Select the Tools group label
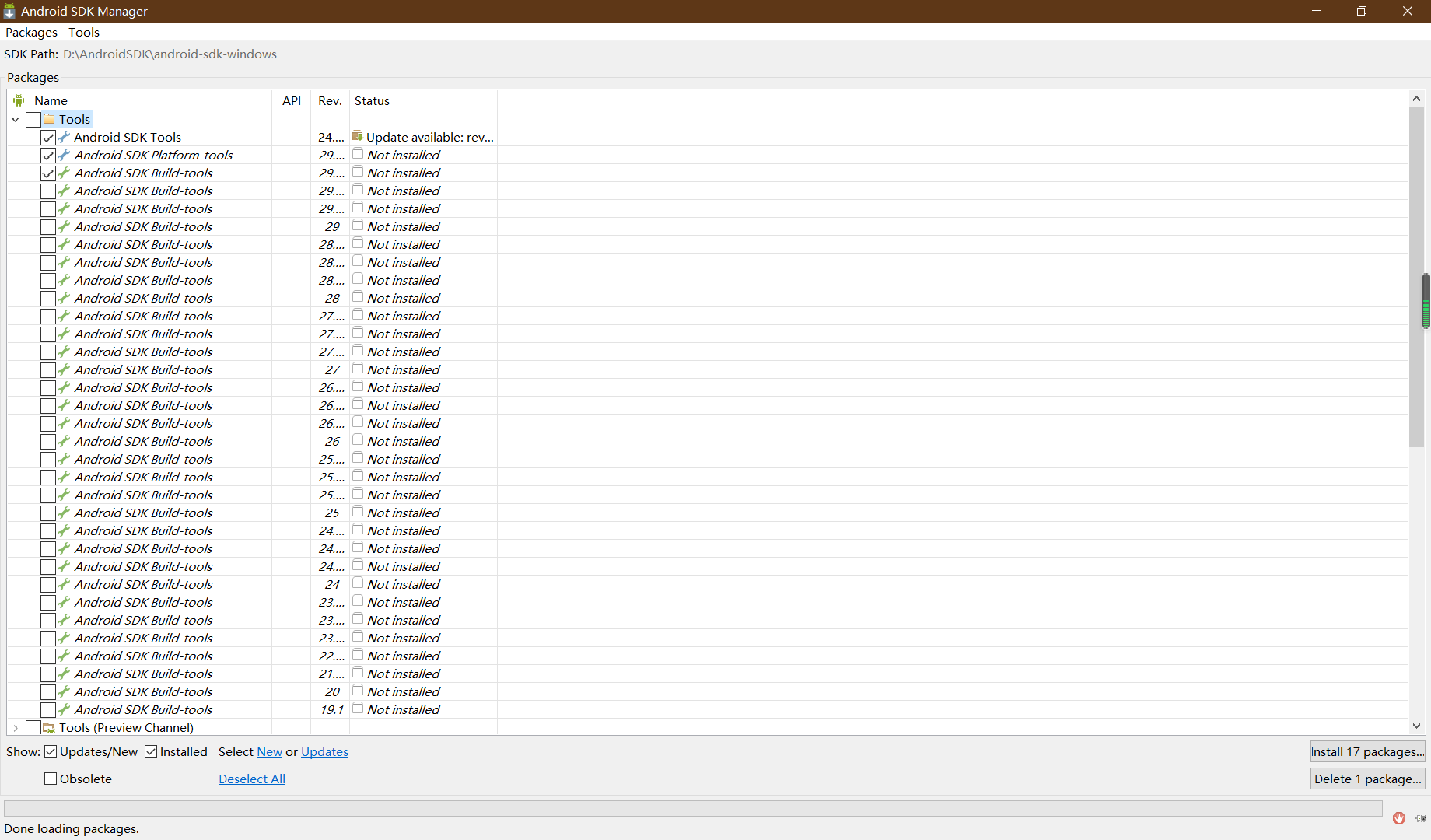This screenshot has height=840, width=1431. 75,119
